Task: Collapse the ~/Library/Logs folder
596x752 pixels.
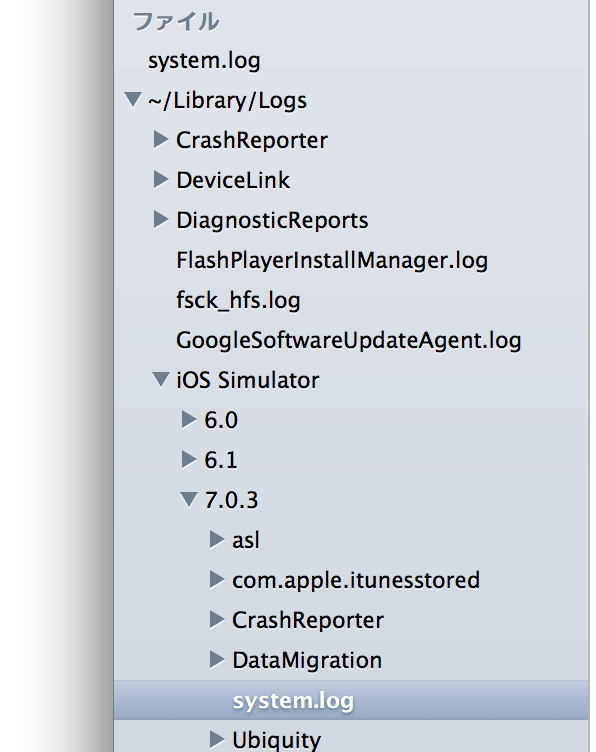Action: tap(132, 100)
